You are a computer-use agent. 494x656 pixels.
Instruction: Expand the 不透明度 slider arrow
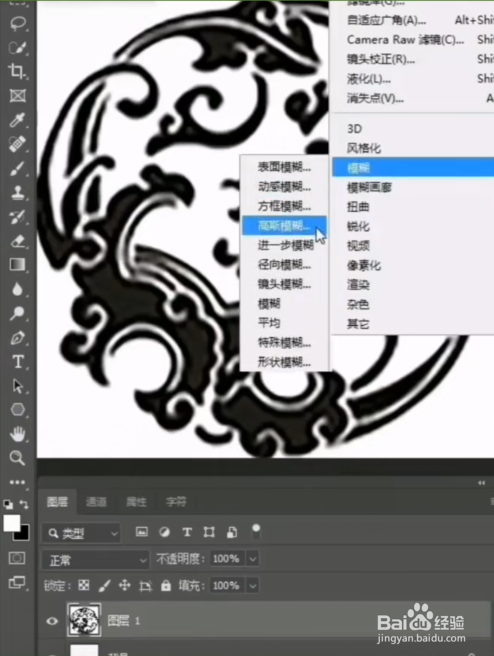(253, 559)
